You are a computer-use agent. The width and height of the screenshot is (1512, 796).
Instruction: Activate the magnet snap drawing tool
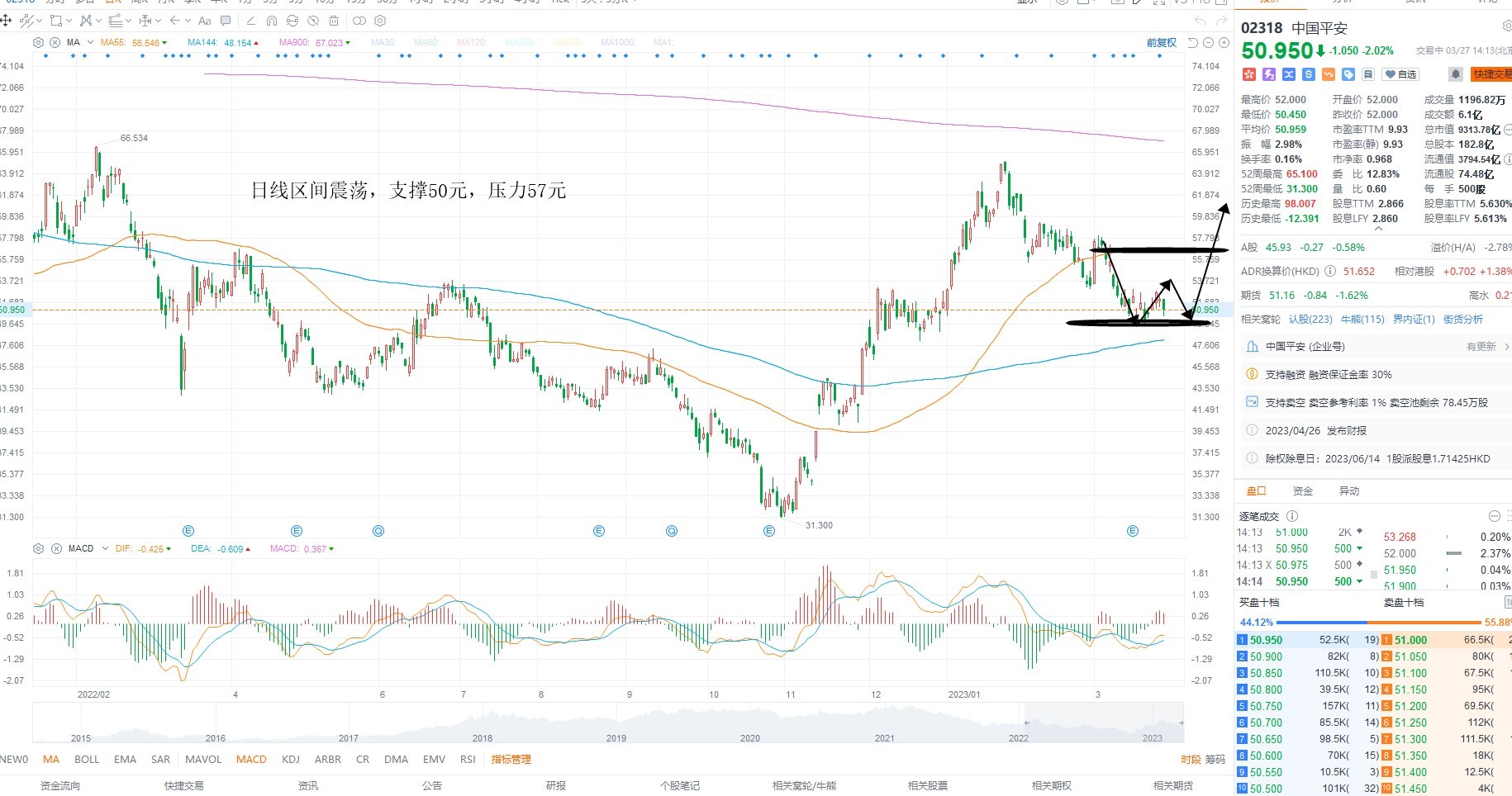point(272,21)
